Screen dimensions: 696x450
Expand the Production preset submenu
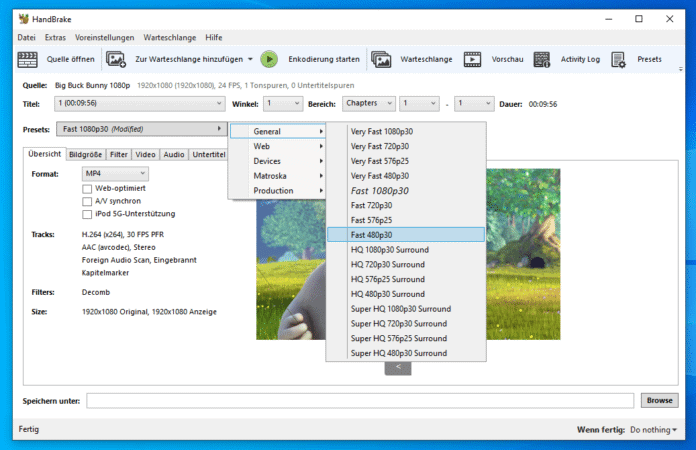pos(278,190)
